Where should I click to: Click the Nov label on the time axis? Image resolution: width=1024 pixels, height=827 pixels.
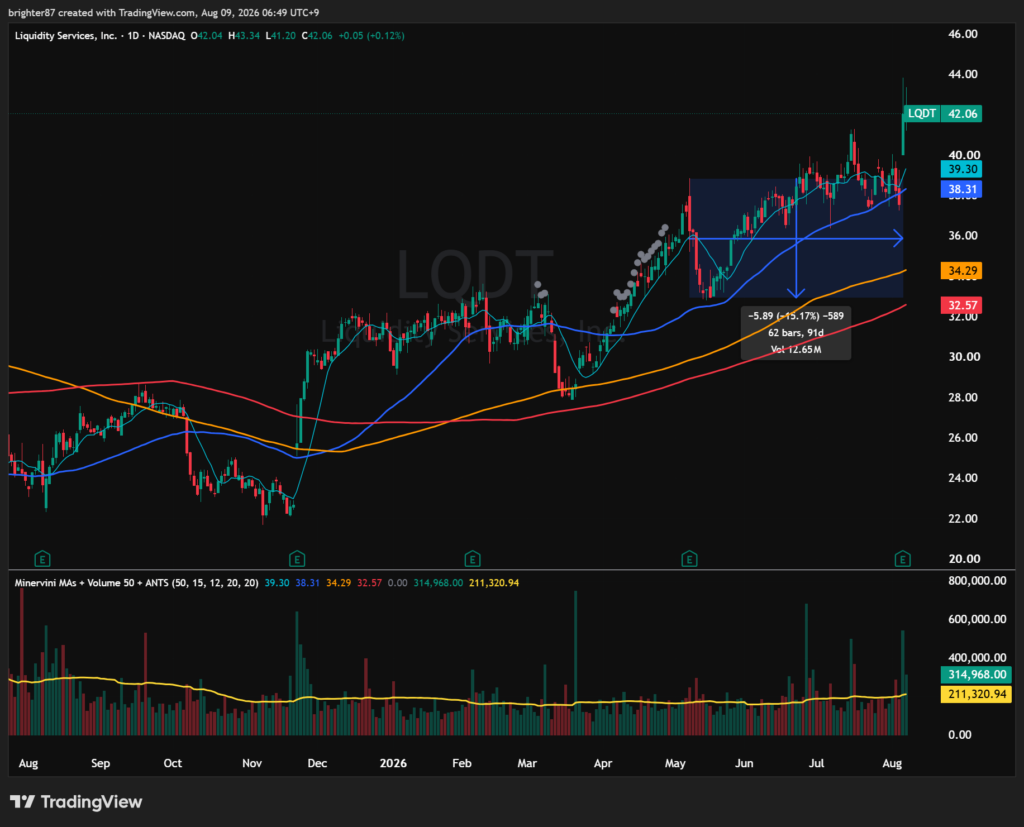252,763
